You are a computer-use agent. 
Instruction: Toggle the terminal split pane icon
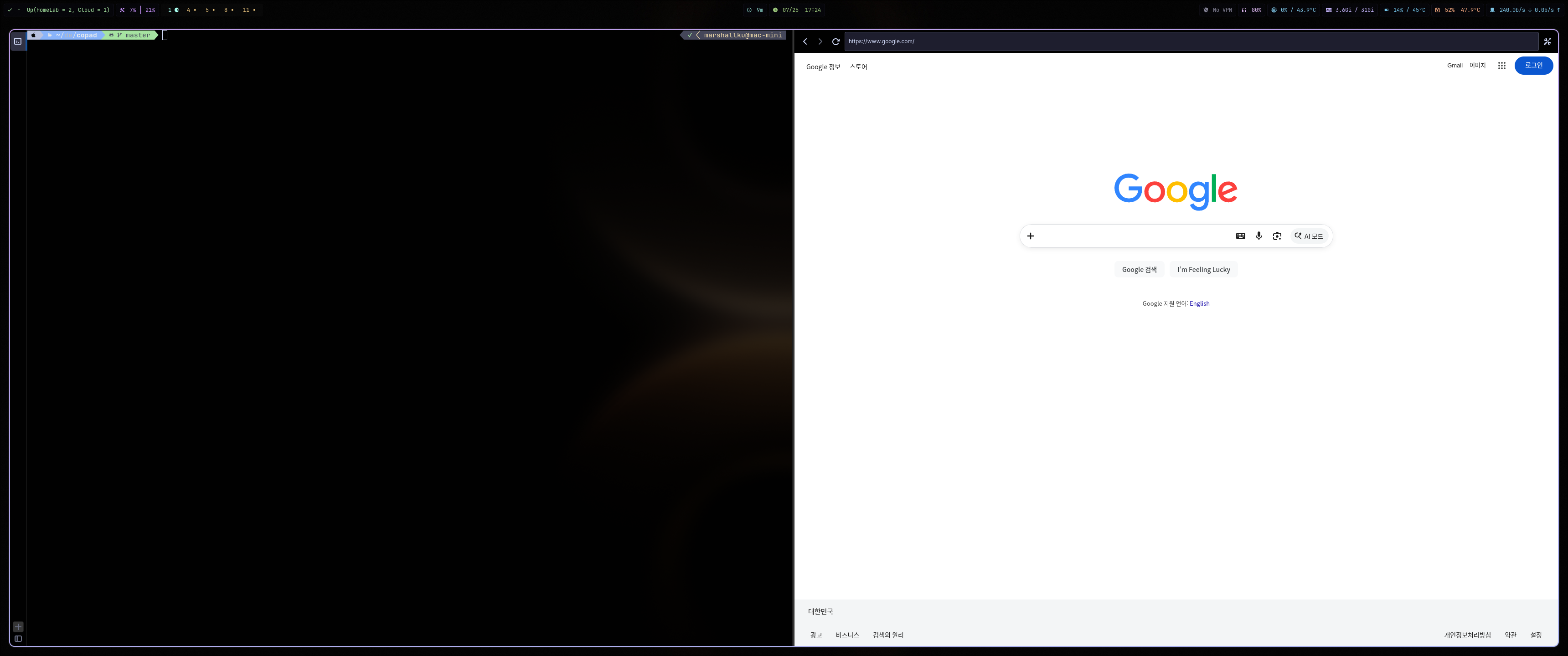[x=18, y=639]
